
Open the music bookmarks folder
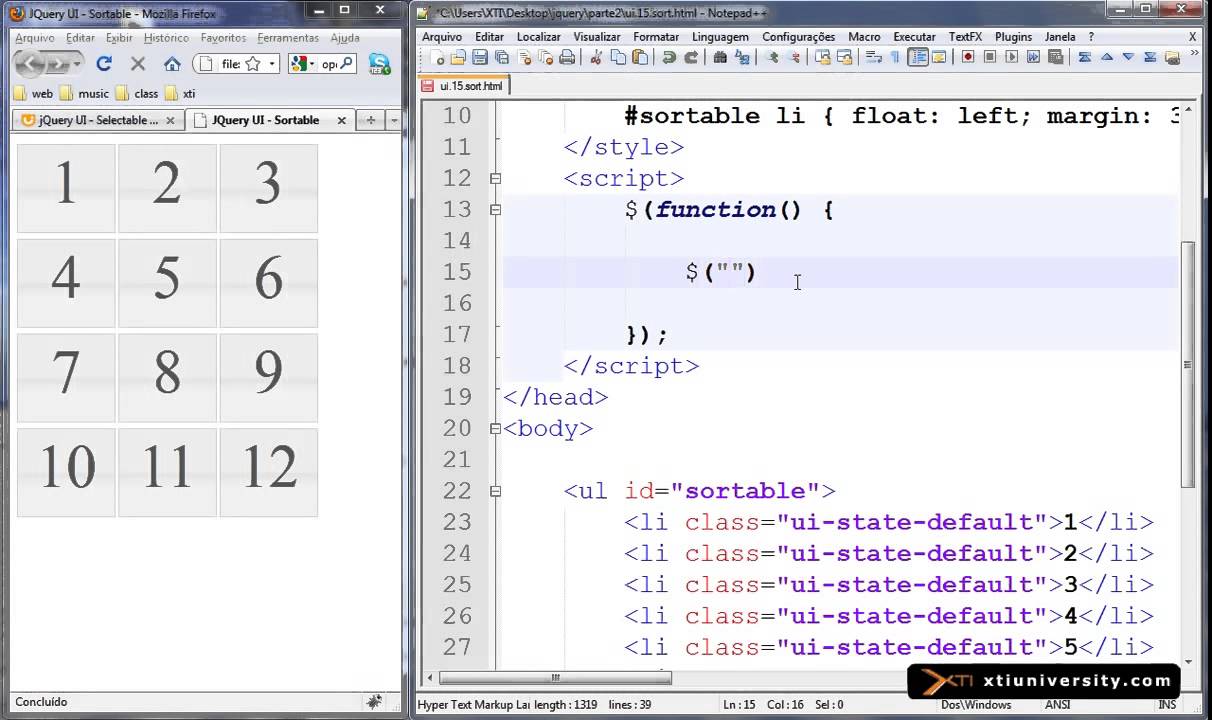(x=84, y=93)
